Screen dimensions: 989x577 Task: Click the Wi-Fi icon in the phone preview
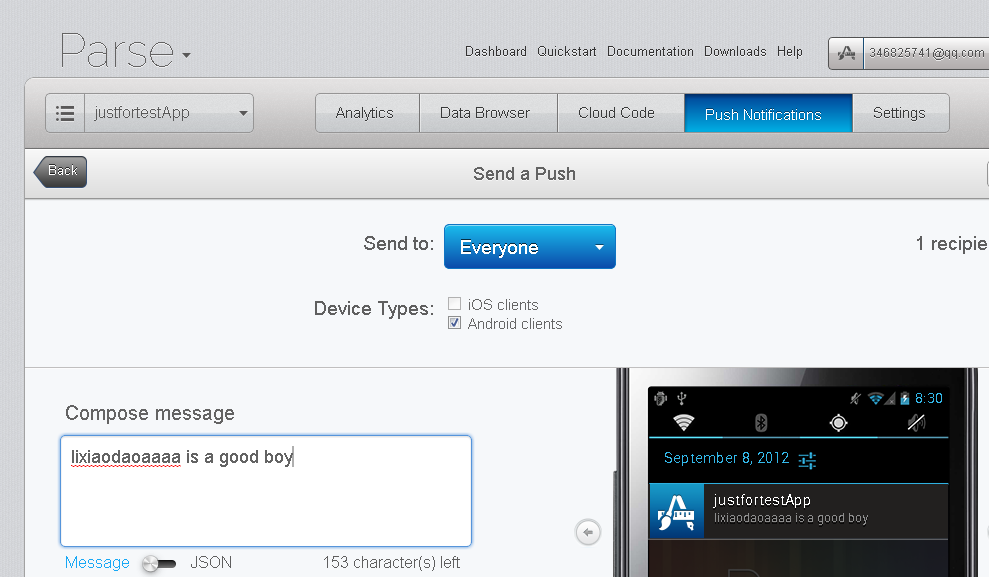pyautogui.click(x=684, y=422)
